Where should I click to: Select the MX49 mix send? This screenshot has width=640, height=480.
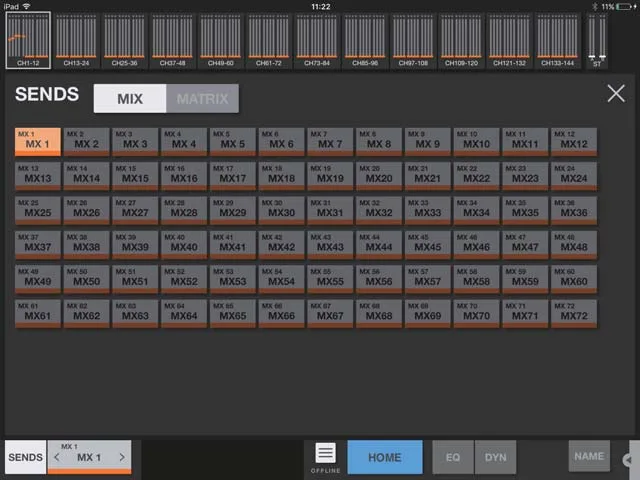[38, 279]
